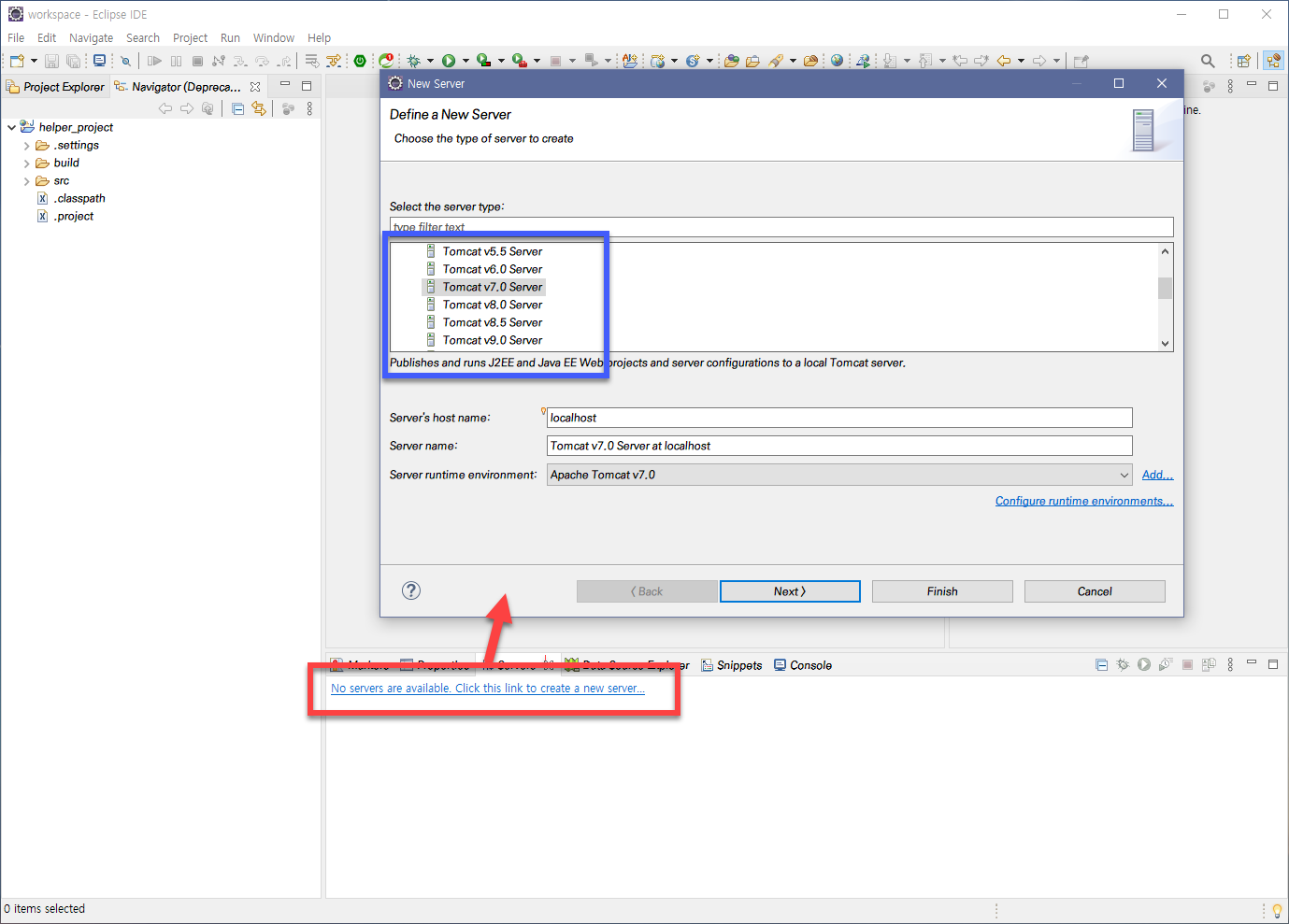Click the Search magnifier icon in toolbar
The width and height of the screenshot is (1289, 924).
pyautogui.click(x=1208, y=61)
